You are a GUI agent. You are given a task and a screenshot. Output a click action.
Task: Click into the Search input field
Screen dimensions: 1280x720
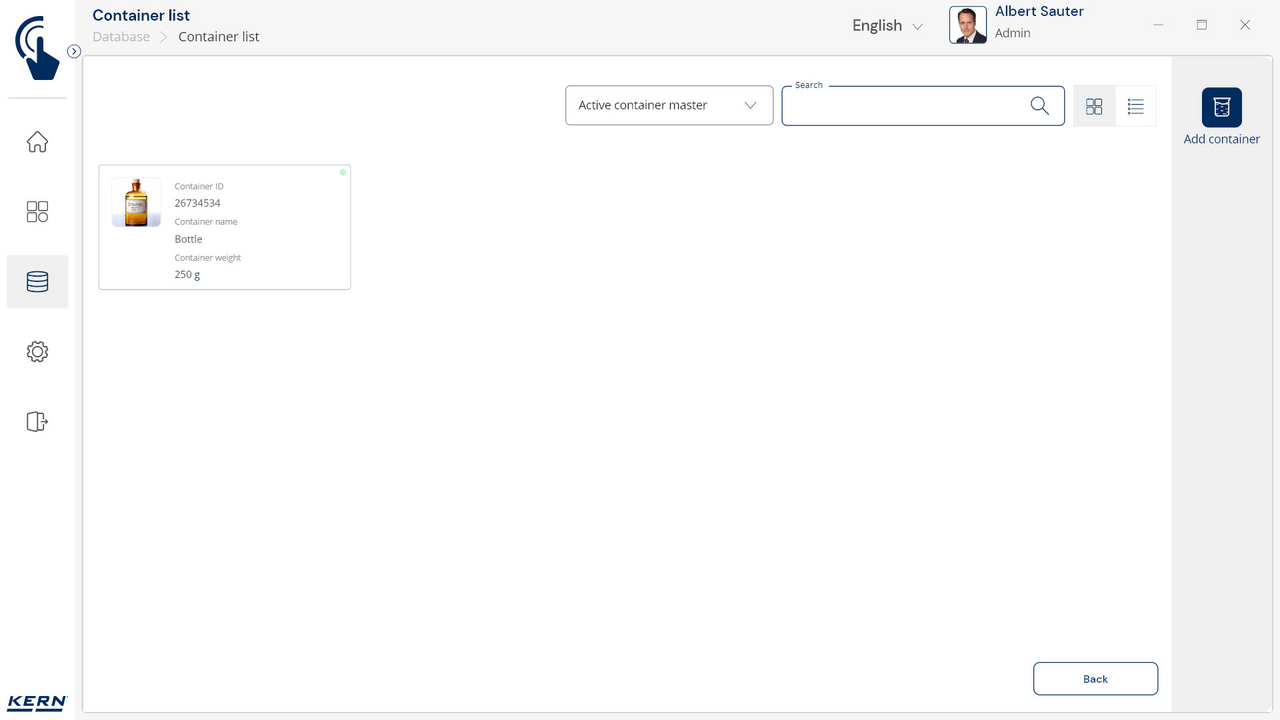click(x=905, y=106)
